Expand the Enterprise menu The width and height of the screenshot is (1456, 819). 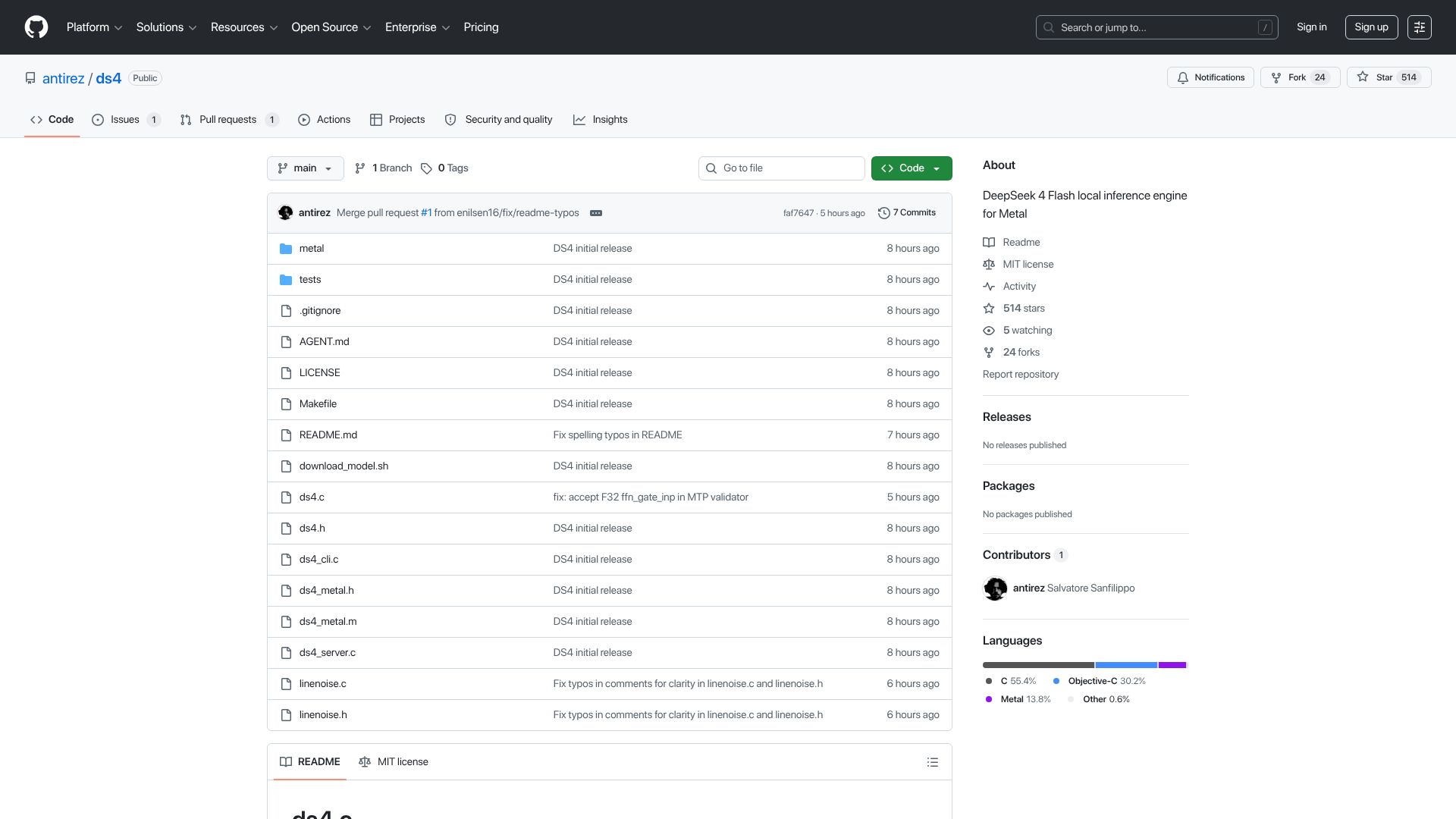[417, 27]
